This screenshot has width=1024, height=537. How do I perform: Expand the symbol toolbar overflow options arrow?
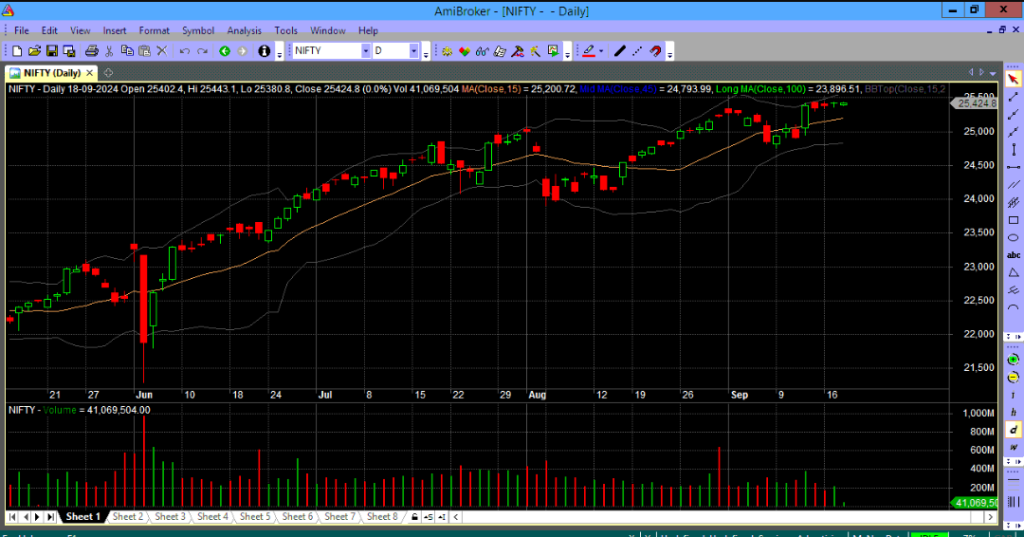[426, 53]
